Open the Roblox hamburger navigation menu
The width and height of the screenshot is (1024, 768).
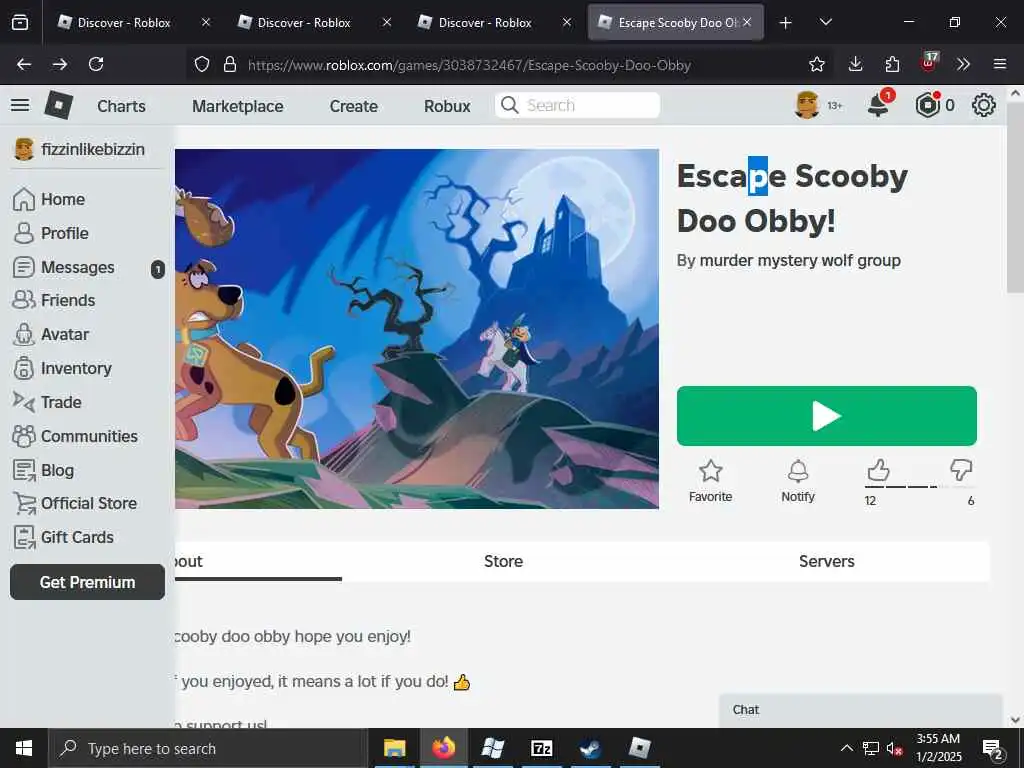pos(20,105)
